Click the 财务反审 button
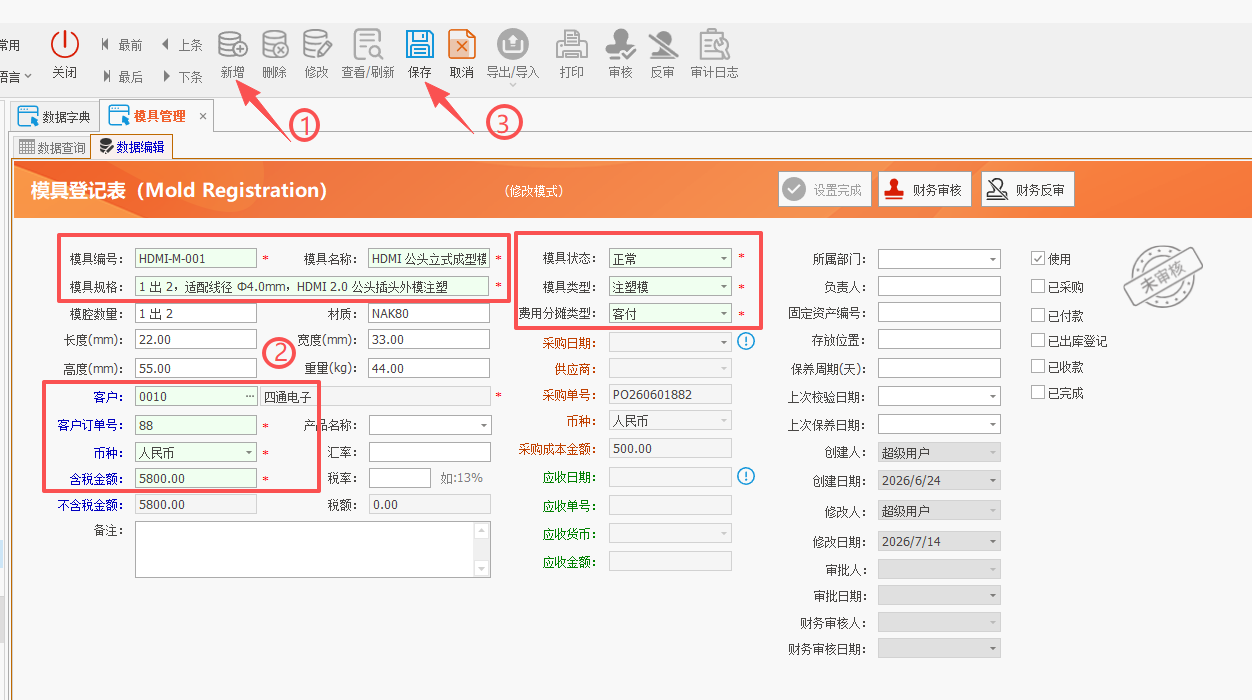This screenshot has width=1252, height=700. (1028, 189)
